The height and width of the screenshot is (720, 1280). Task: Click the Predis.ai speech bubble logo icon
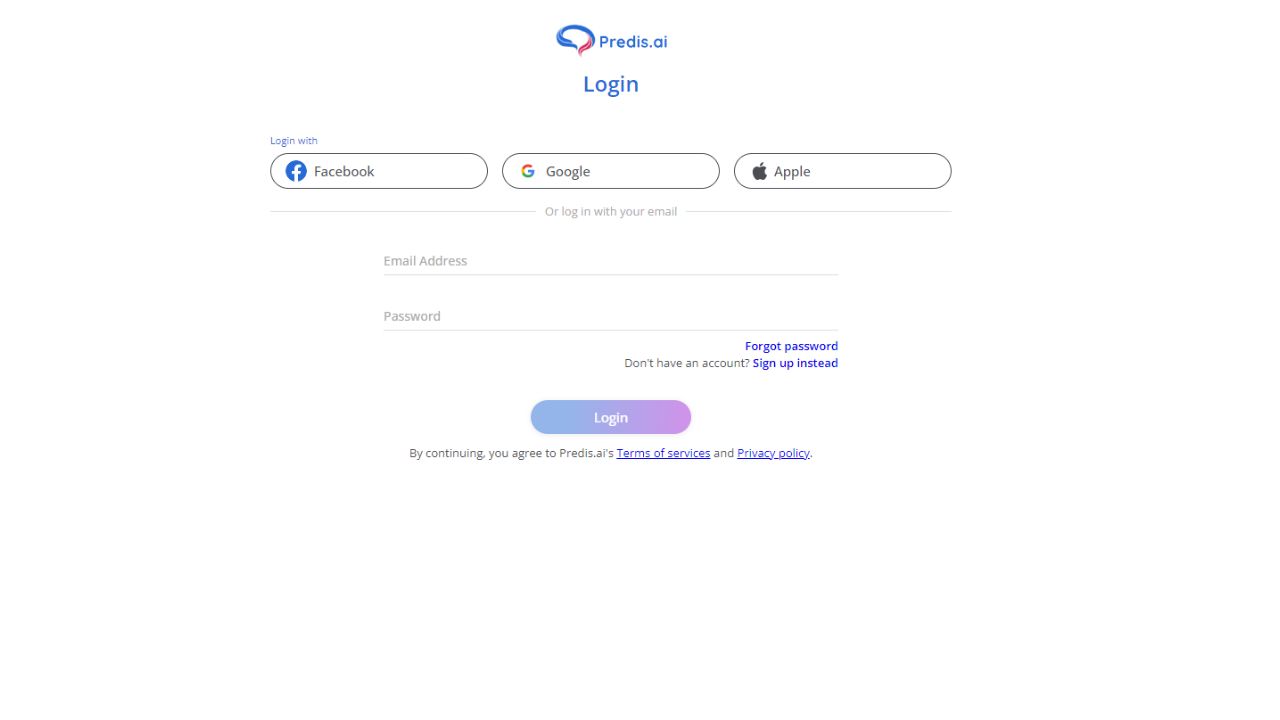pyautogui.click(x=575, y=40)
